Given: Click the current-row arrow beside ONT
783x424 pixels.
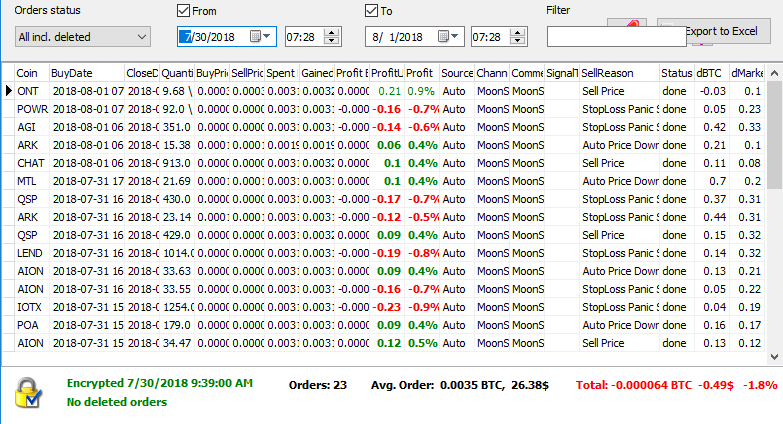Looking at the screenshot, I should pos(8,91).
